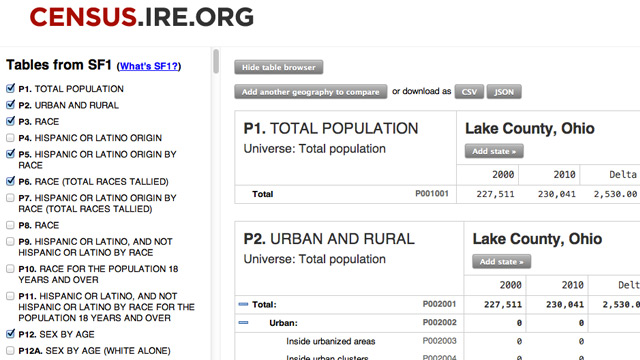640x360 pixels.
Task: Check P12A. SEX BY AGE (WHITE ALONE) checkbox
Action: pyautogui.click(x=11, y=351)
